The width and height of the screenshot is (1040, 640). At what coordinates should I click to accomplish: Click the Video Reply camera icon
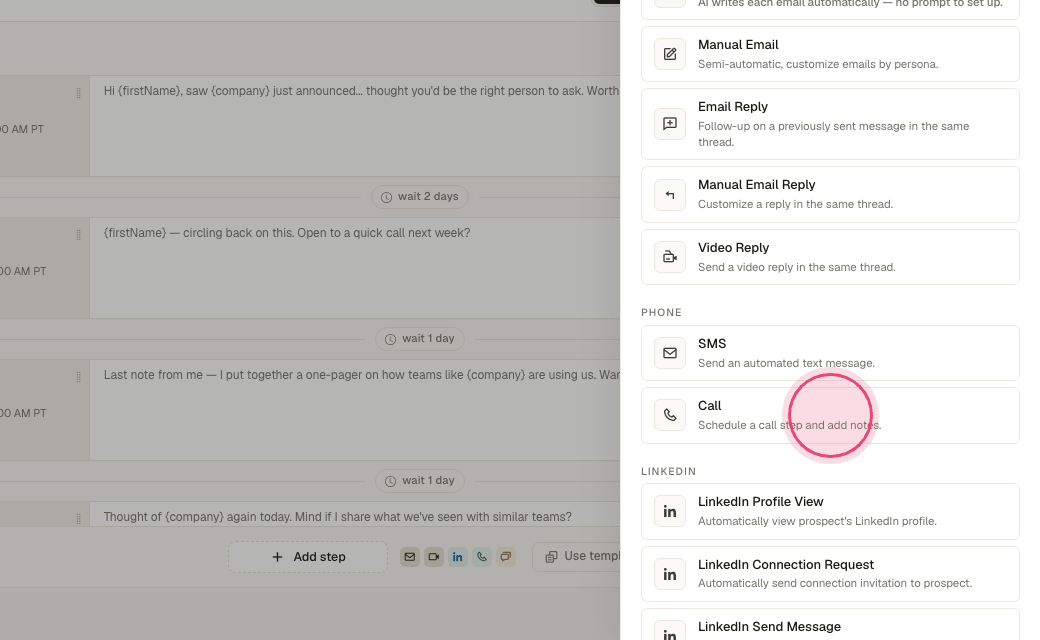click(670, 257)
